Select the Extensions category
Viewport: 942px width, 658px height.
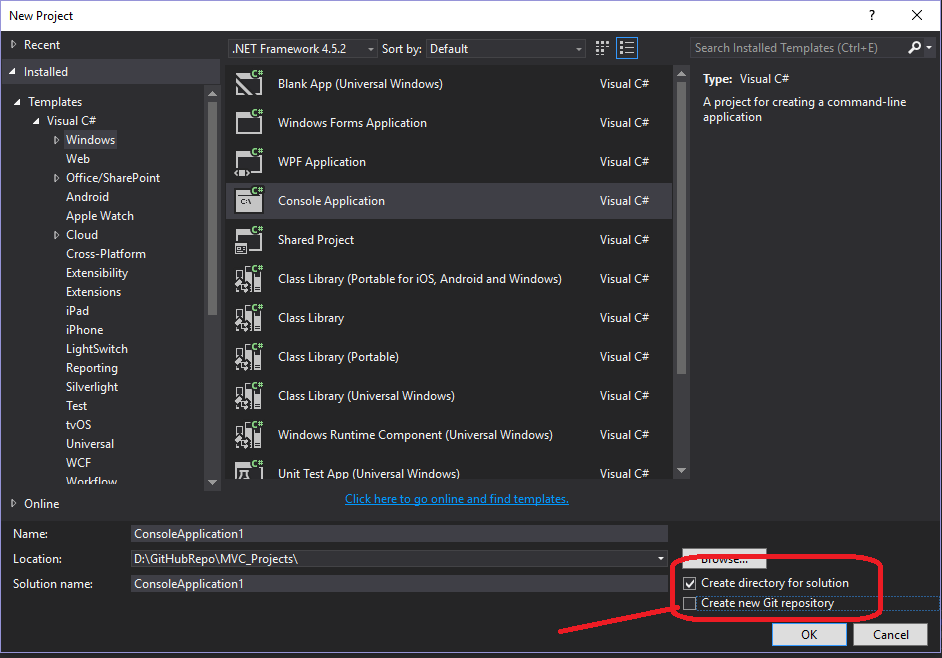point(93,292)
